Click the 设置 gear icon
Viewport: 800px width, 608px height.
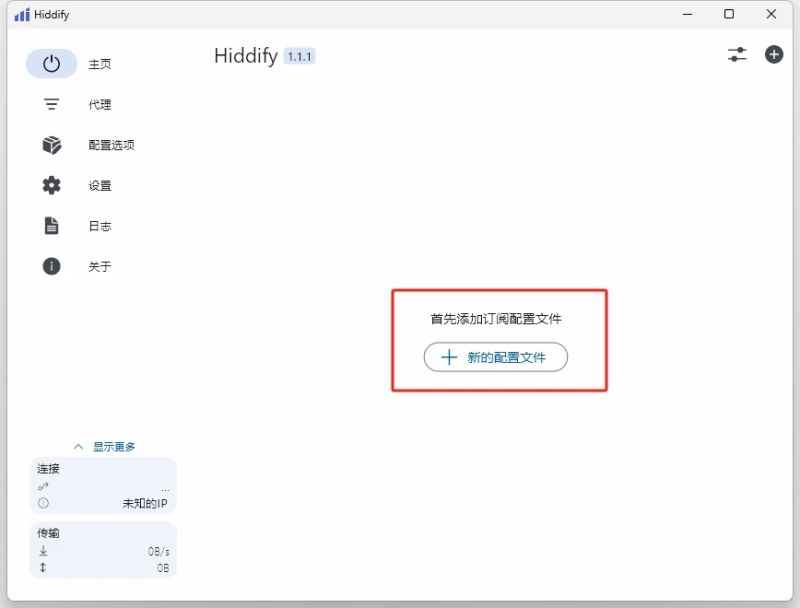point(50,185)
